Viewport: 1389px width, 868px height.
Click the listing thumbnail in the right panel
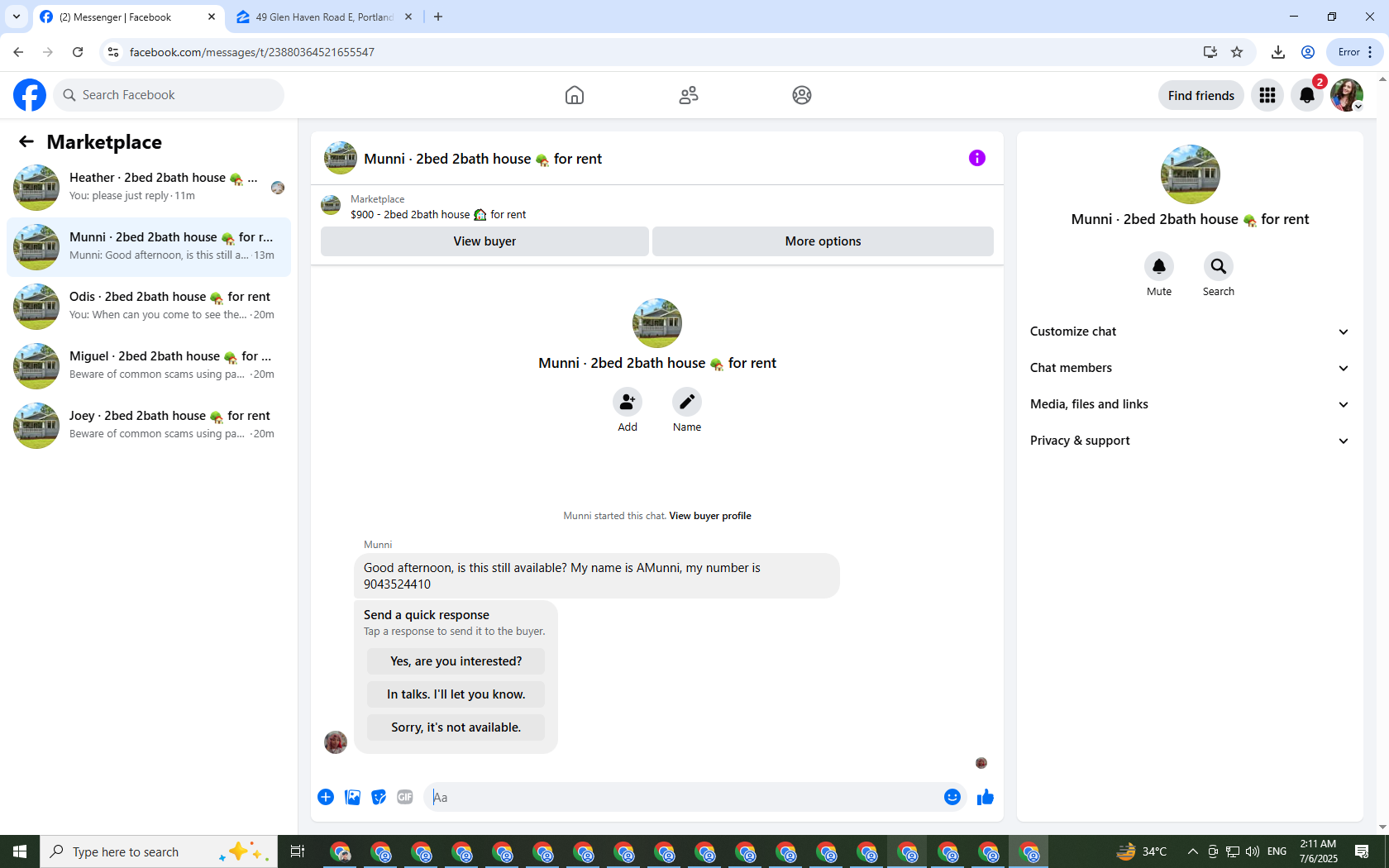[1190, 174]
